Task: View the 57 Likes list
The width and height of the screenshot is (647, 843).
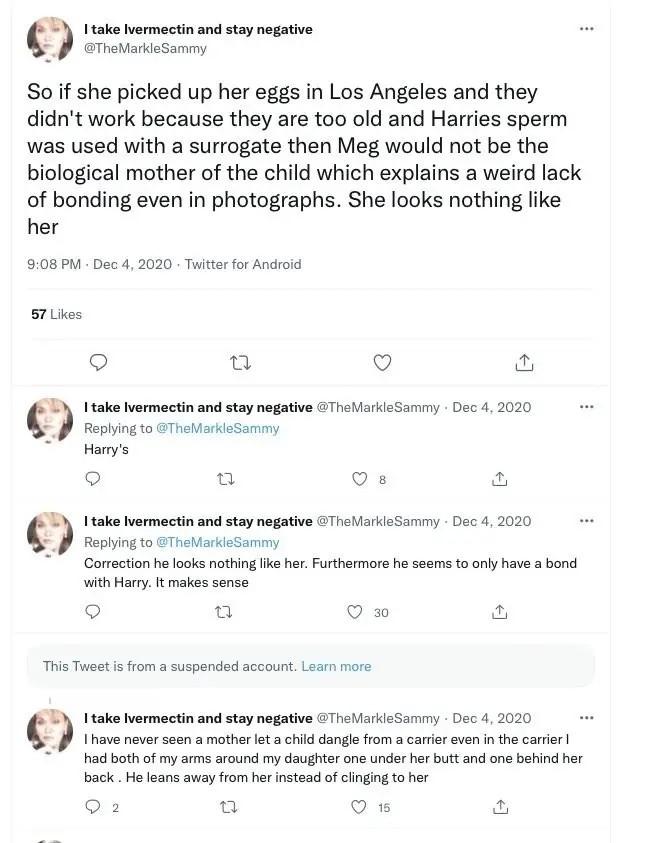Action: coord(57,314)
